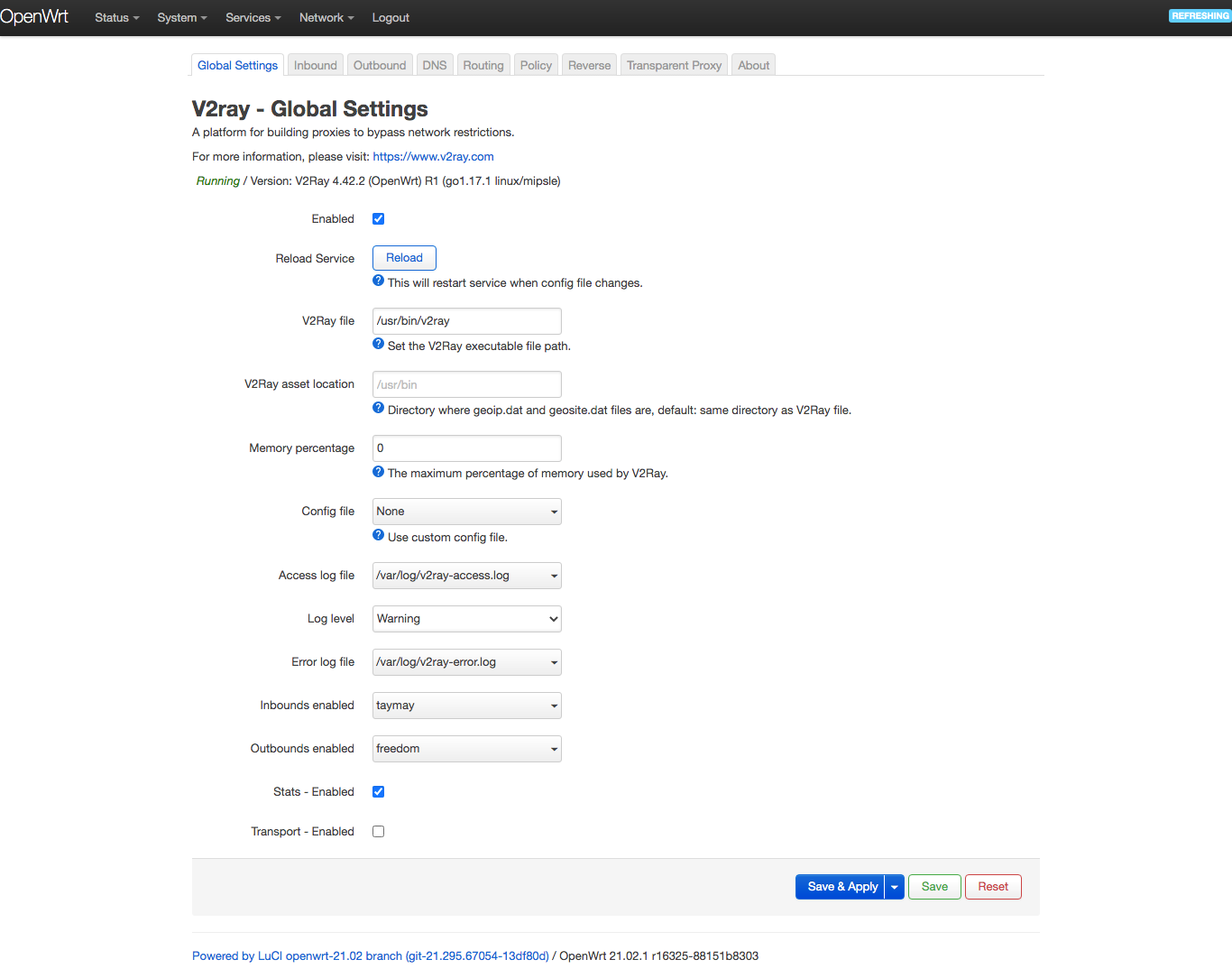This screenshot has width=1232, height=969.
Task: Click the Save & Apply button
Action: [841, 887]
